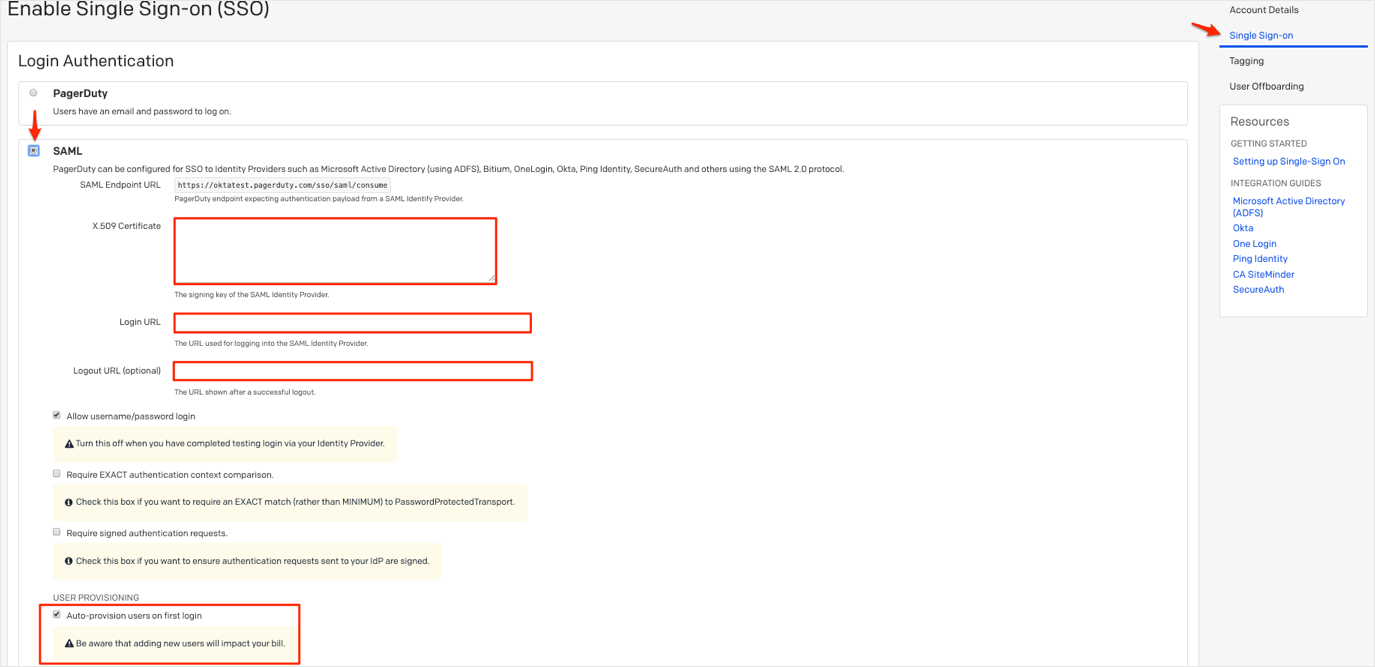Select the PagerDuty login authentication radio button
Viewport: 1375px width, 667px height.
[34, 93]
